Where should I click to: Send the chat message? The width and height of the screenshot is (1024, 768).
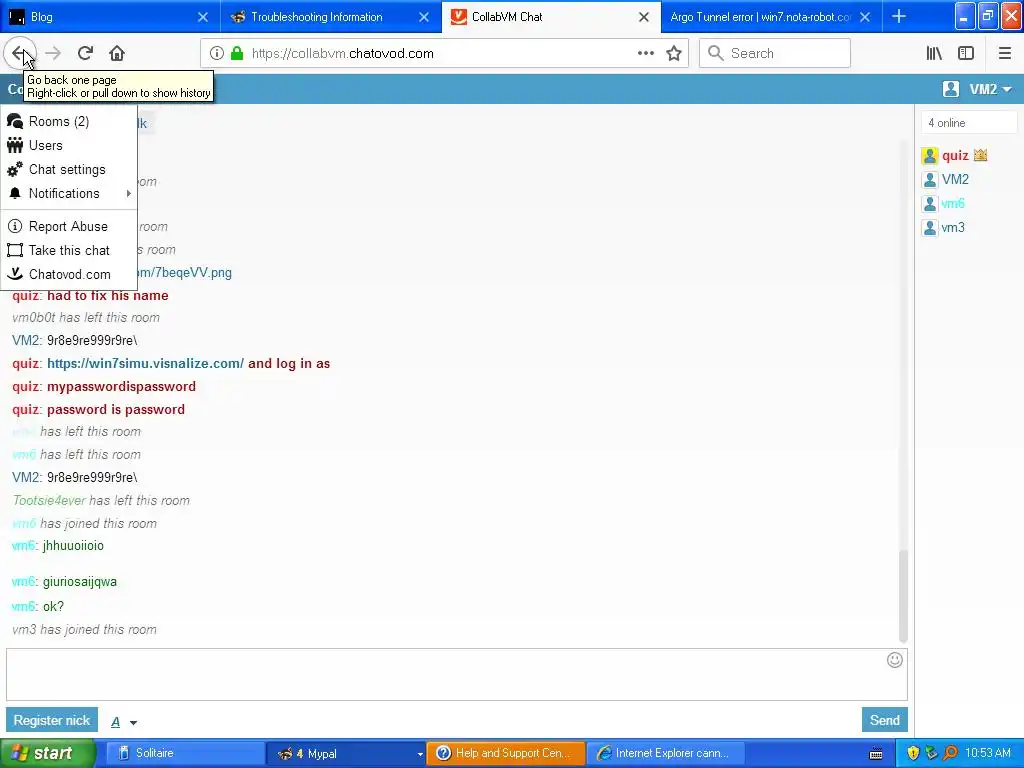click(884, 720)
